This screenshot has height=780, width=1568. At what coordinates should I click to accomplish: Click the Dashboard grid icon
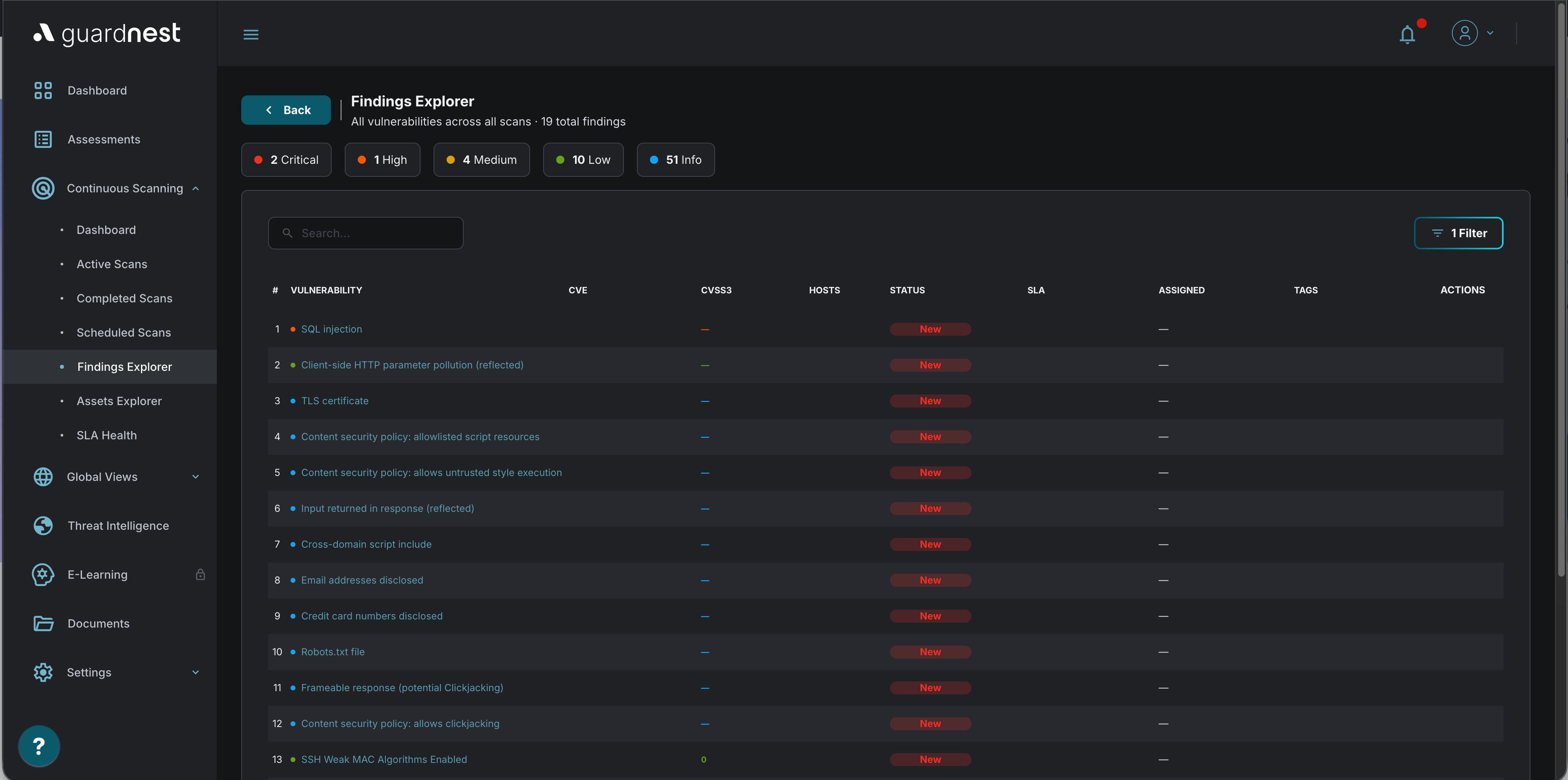43,91
